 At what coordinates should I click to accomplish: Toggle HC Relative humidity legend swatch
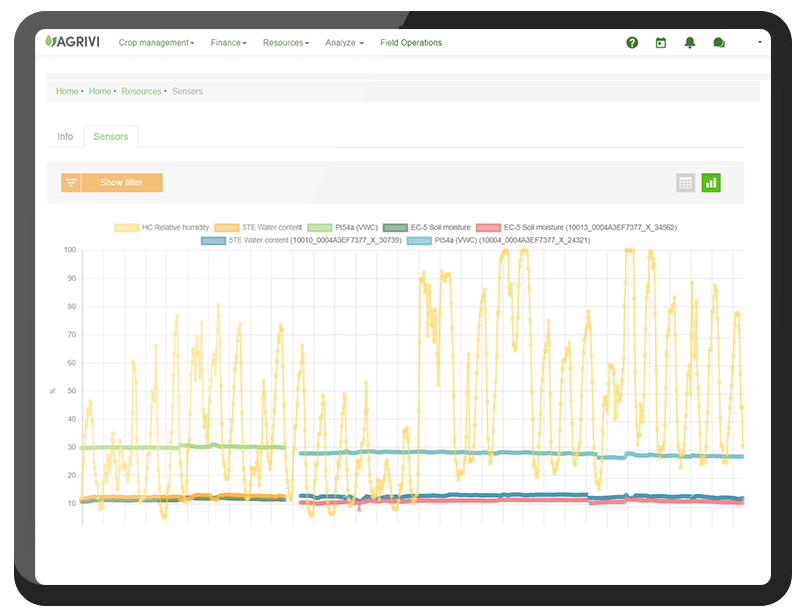coord(126,227)
